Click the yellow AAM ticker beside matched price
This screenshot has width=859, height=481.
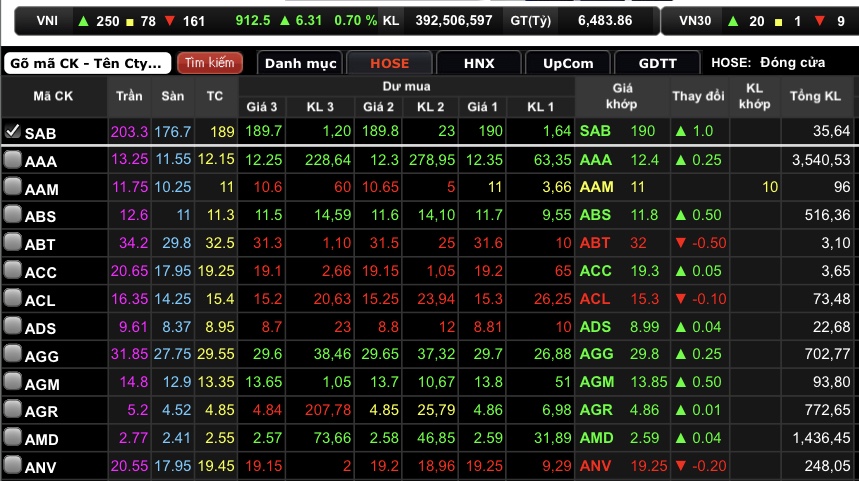597,187
